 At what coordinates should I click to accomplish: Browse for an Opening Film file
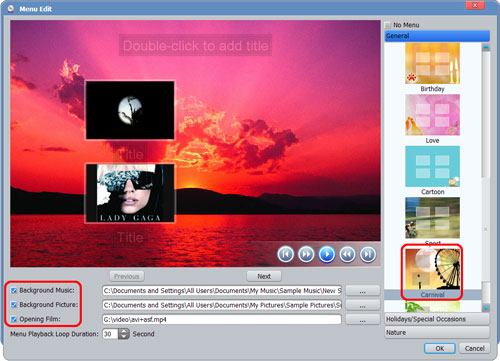tap(363, 319)
